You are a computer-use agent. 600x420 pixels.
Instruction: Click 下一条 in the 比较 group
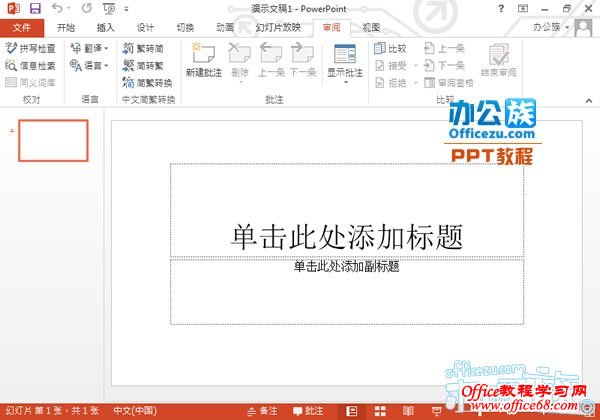click(x=445, y=65)
